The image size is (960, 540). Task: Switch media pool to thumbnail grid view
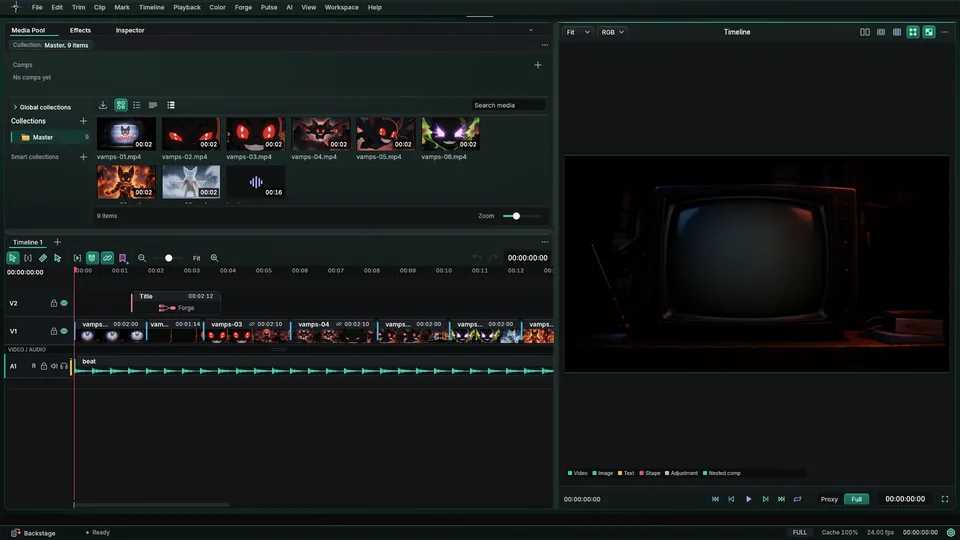pos(121,105)
